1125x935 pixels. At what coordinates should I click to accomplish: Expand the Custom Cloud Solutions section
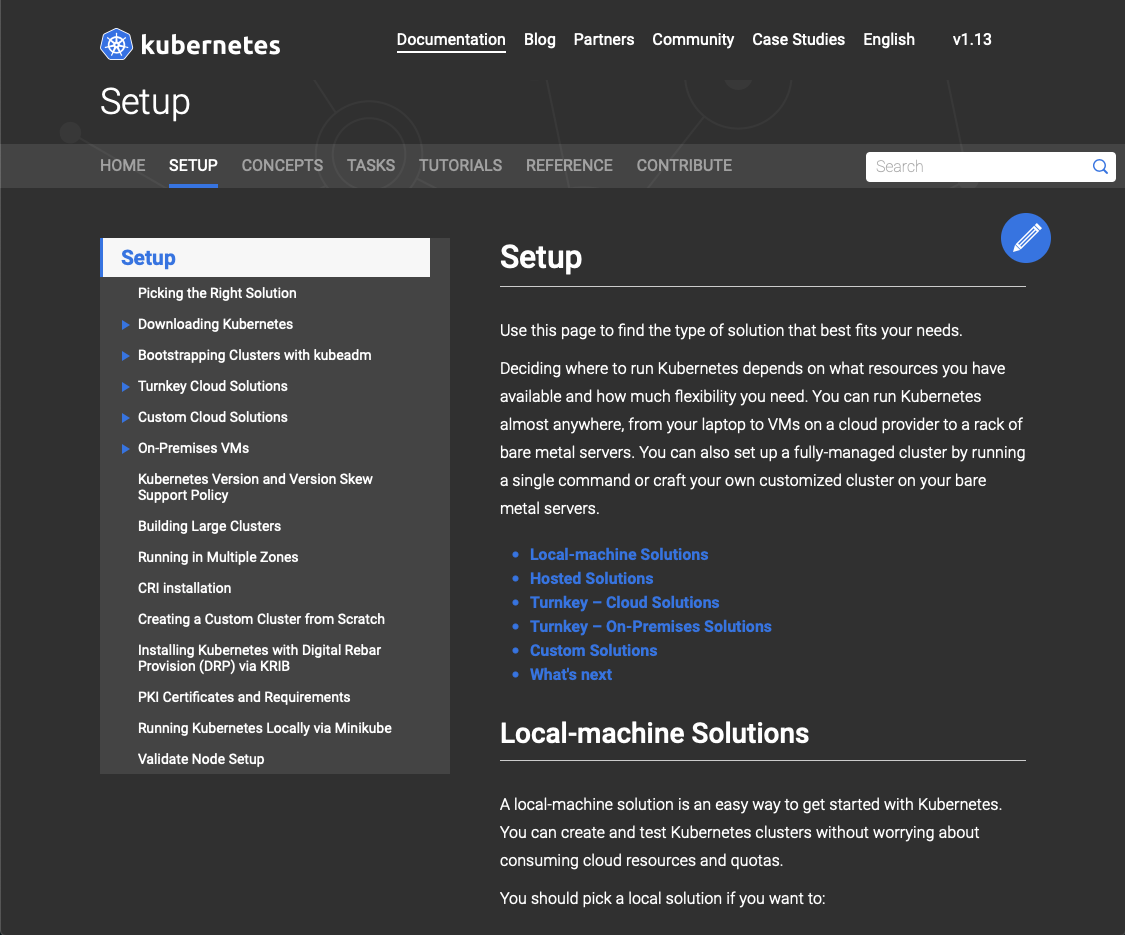point(125,417)
